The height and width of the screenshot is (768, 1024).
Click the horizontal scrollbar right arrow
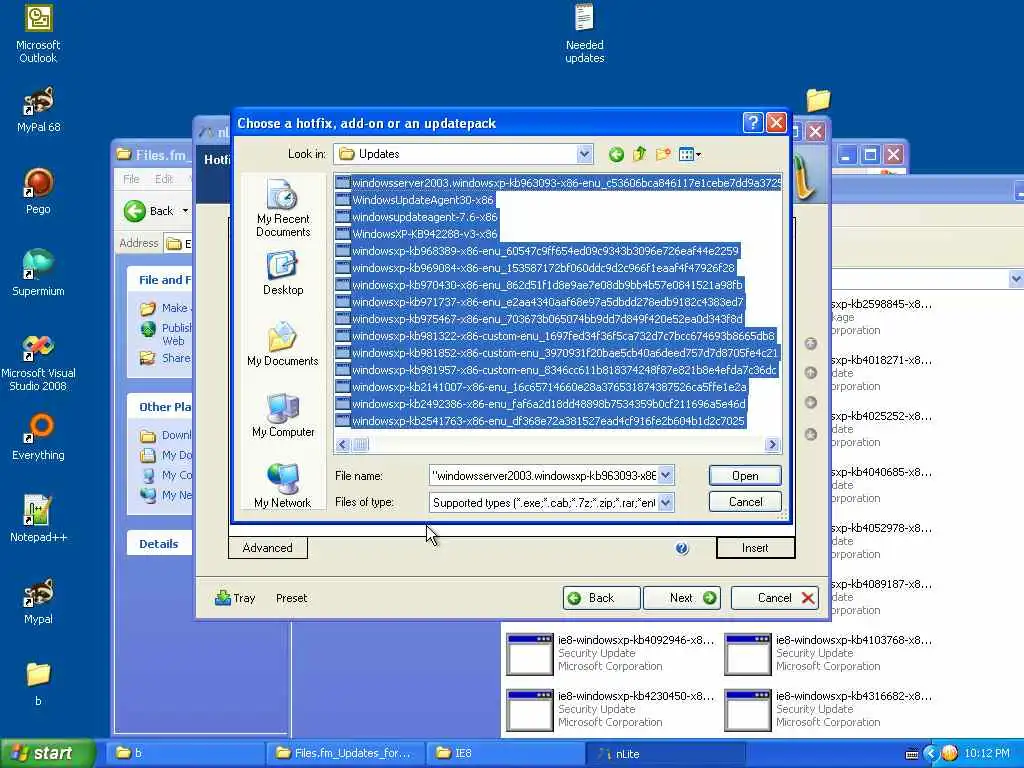tap(772, 445)
